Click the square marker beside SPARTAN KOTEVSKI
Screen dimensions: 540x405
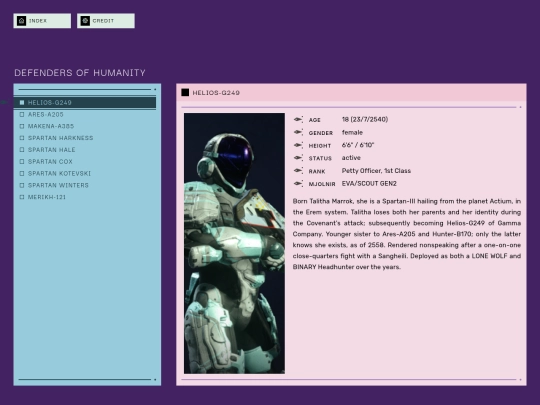tap(22, 173)
